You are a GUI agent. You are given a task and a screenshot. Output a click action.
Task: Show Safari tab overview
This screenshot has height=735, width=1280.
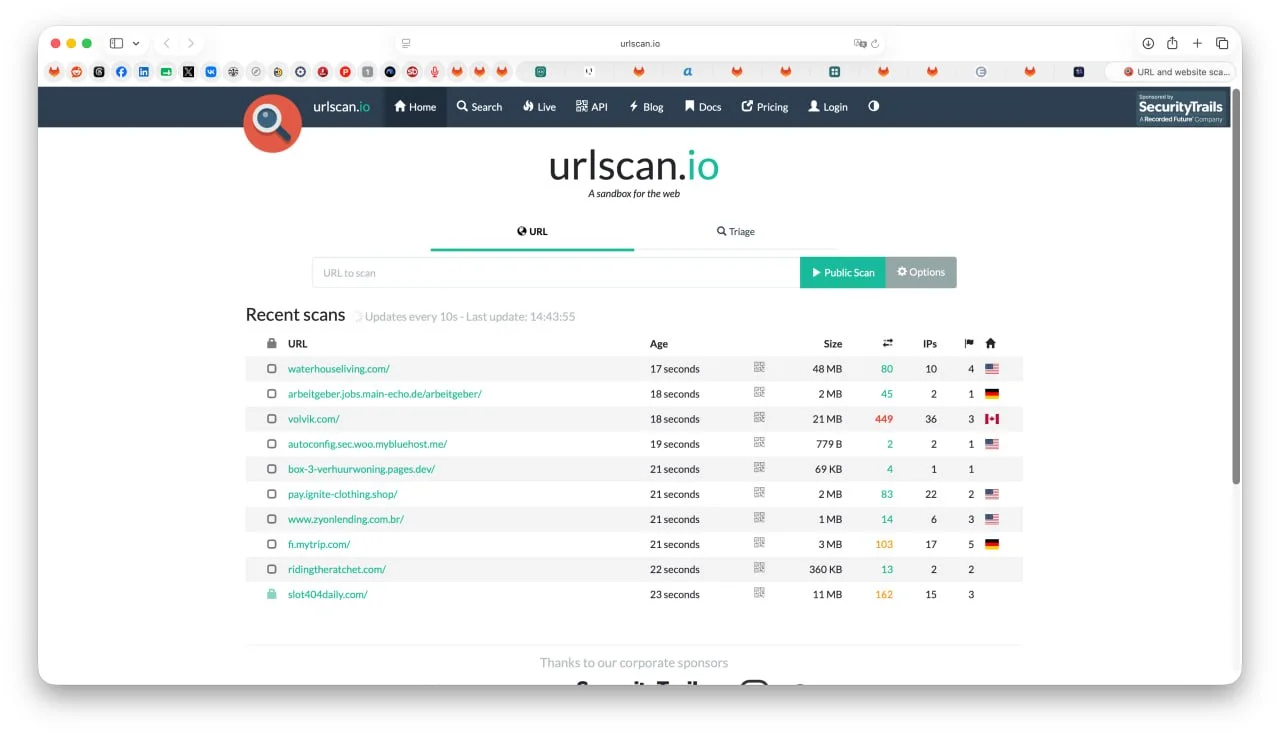1222,43
